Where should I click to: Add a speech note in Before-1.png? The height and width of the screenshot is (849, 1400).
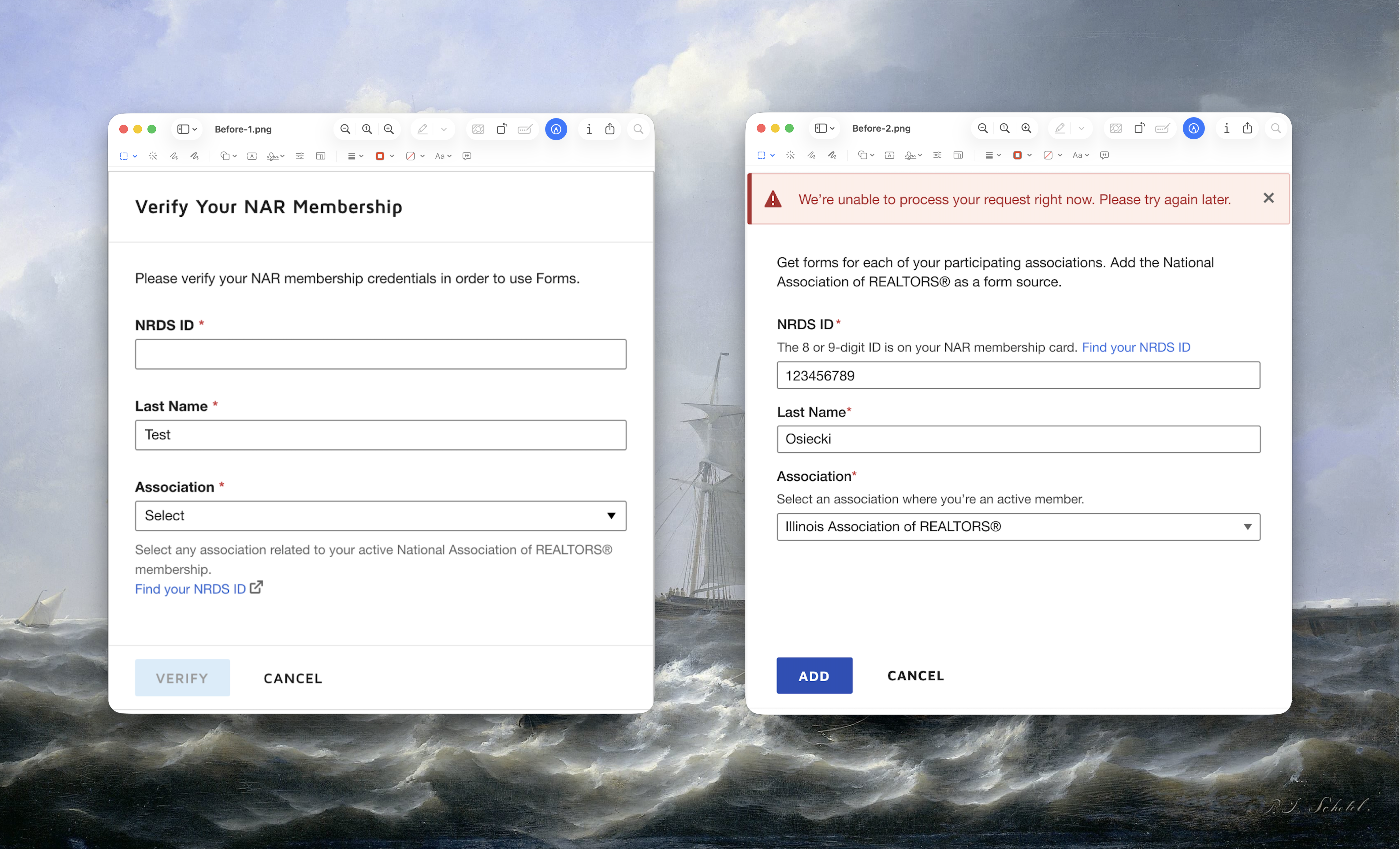[x=467, y=156]
